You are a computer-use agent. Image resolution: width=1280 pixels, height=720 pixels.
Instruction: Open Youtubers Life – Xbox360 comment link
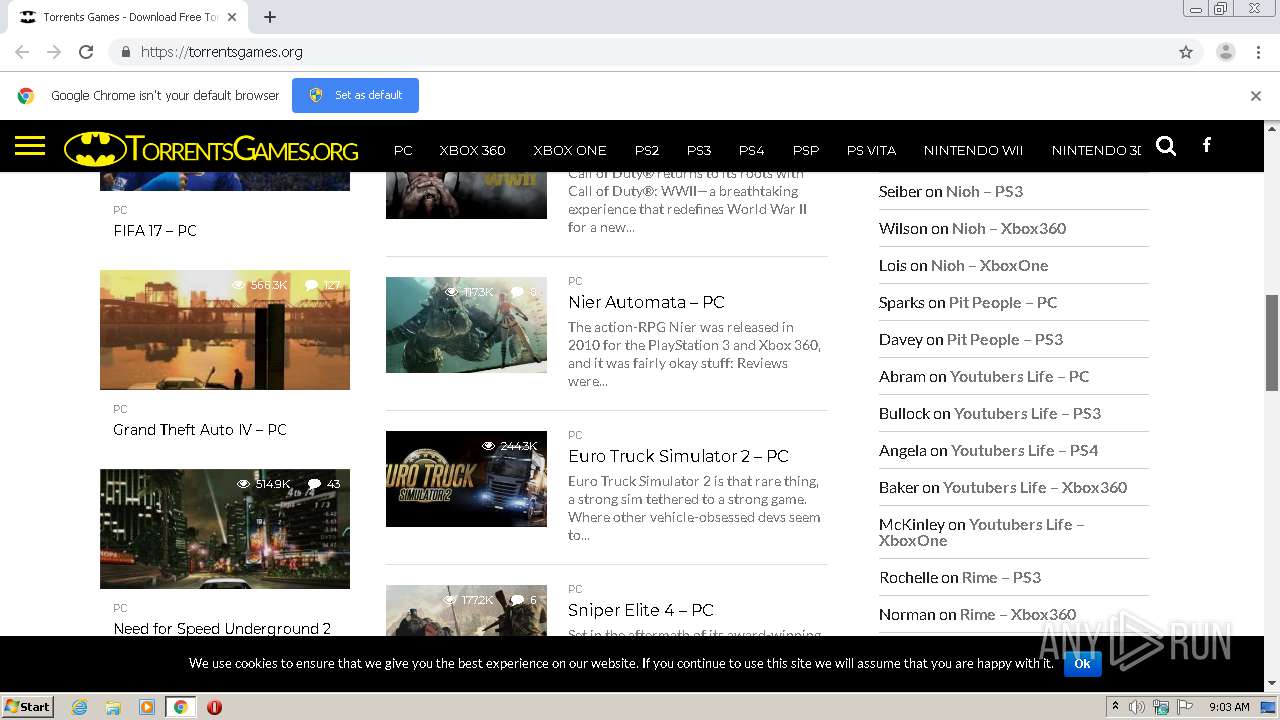tap(1035, 487)
